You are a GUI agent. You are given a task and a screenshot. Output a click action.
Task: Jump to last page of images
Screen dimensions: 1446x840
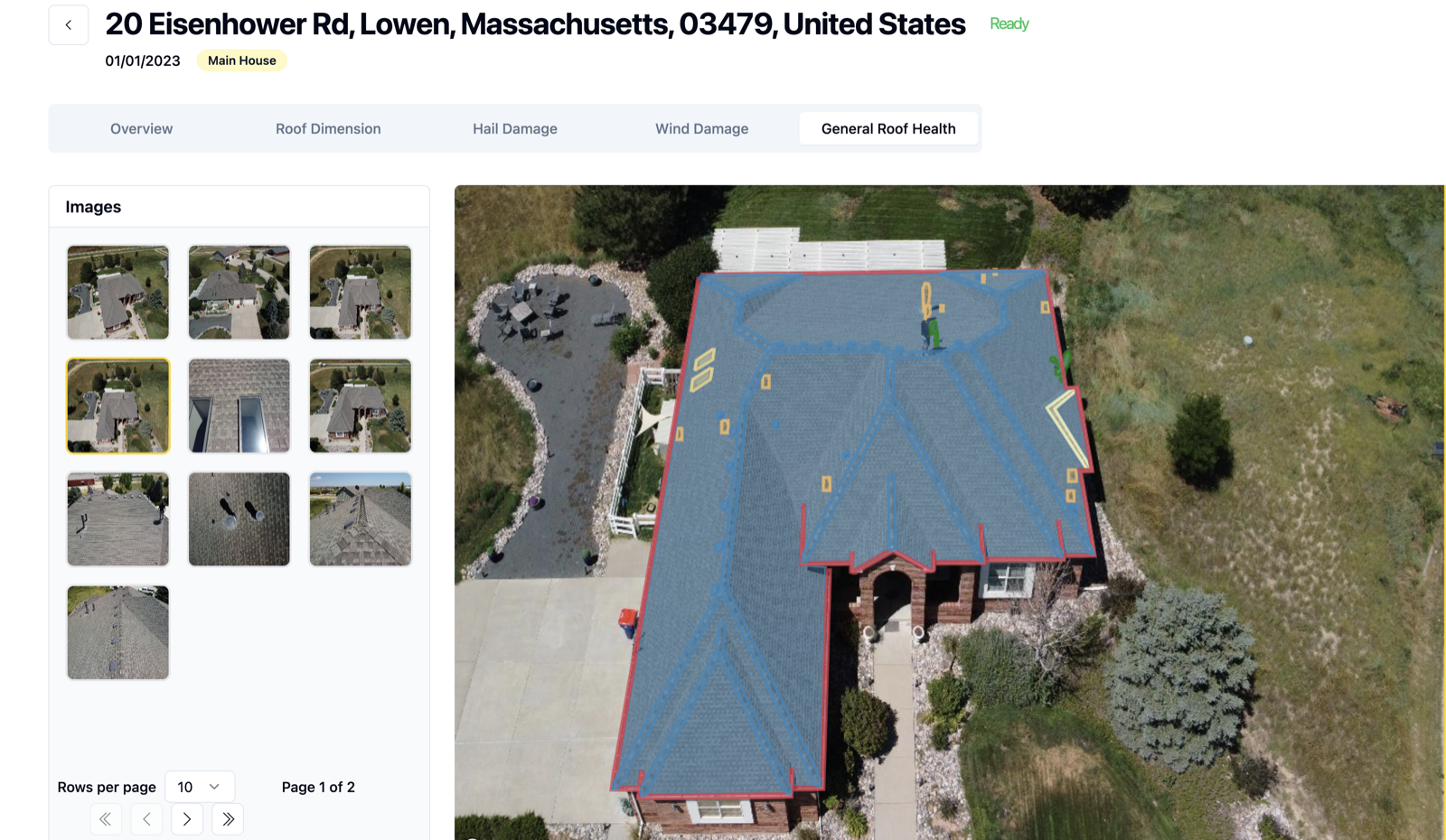coord(228,819)
